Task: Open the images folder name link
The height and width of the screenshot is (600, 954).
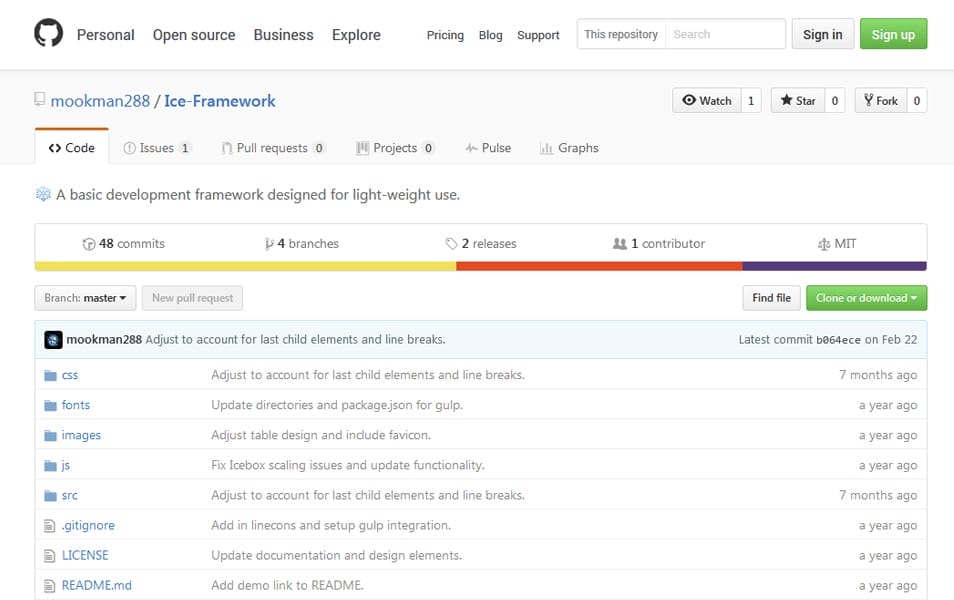Action: [81, 435]
